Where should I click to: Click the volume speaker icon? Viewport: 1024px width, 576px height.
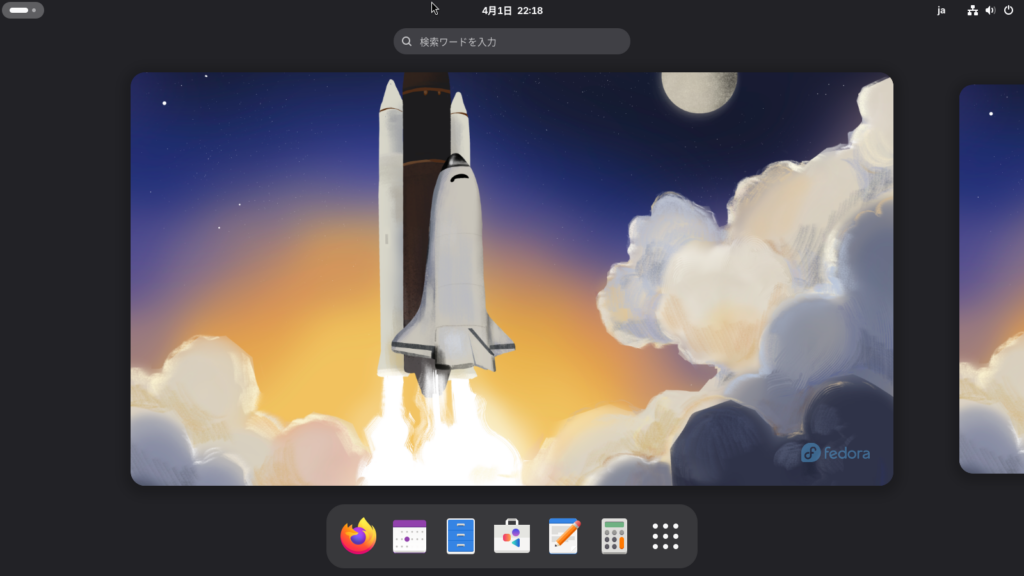990,10
